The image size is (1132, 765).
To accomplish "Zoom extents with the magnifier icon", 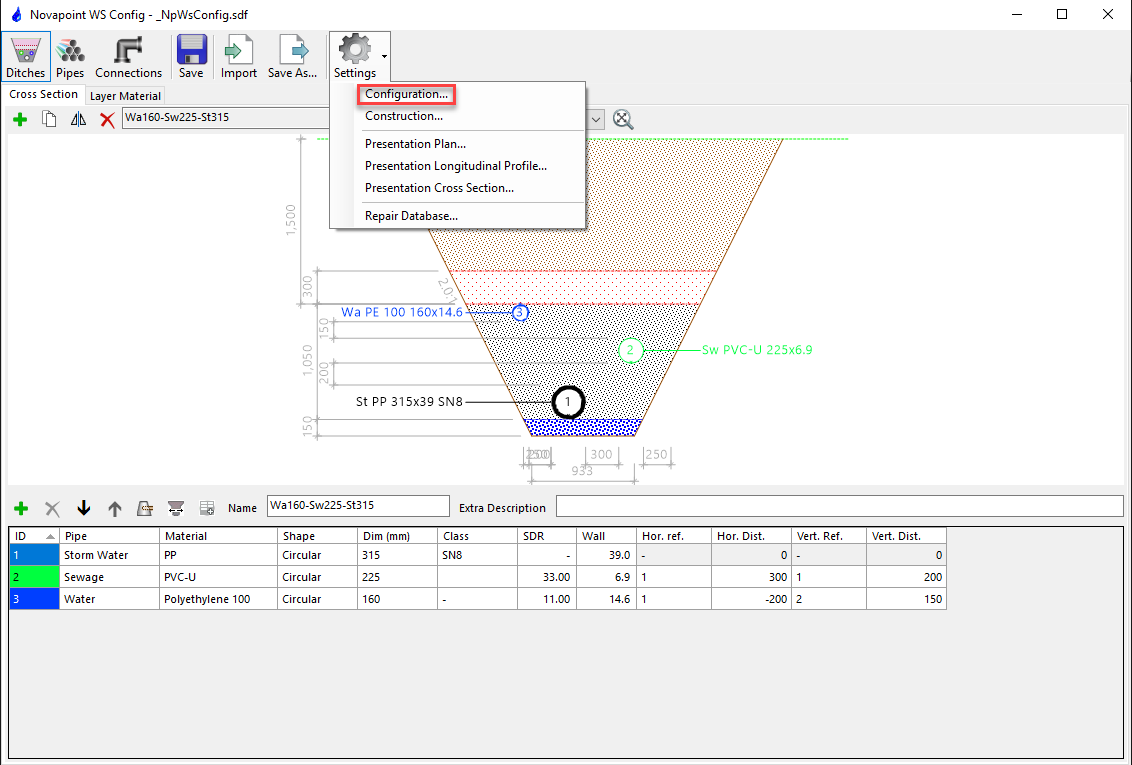I will 623,120.
